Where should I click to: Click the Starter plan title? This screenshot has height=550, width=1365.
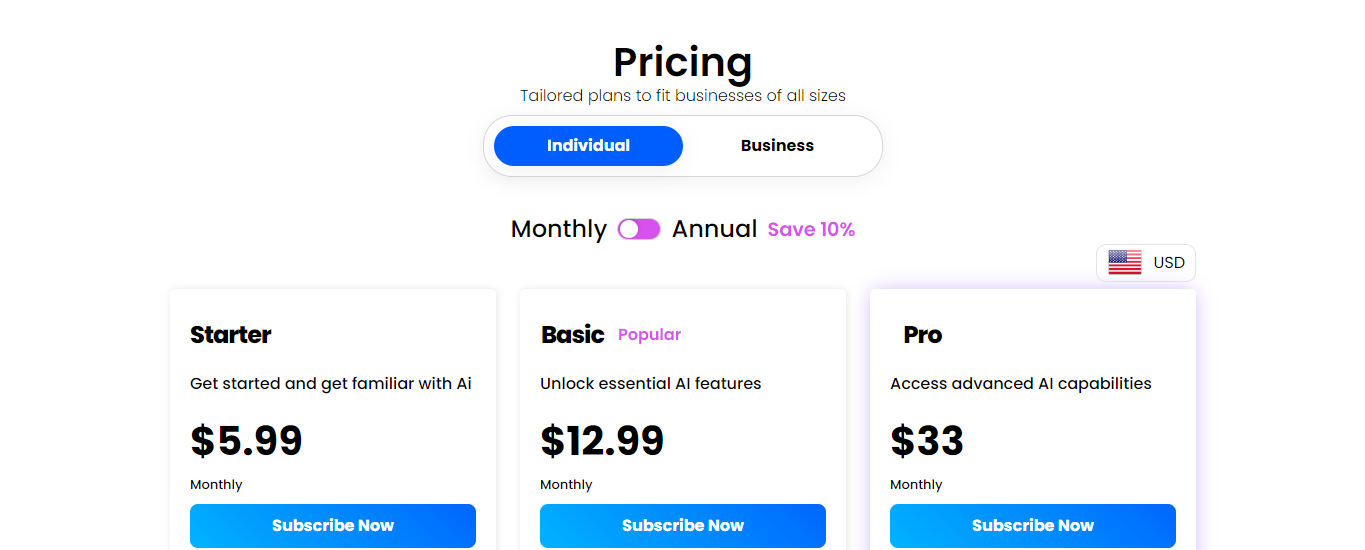click(x=231, y=334)
